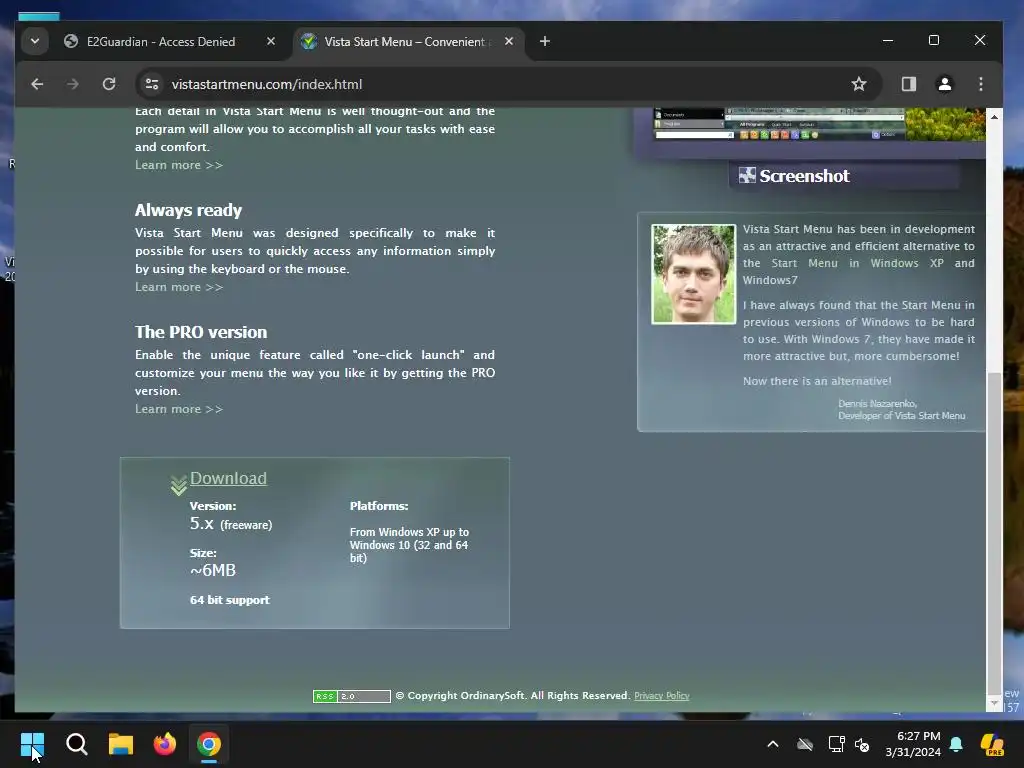1024x768 pixels.
Task: Click the scrollbar down arrow
Action: pos(994,703)
